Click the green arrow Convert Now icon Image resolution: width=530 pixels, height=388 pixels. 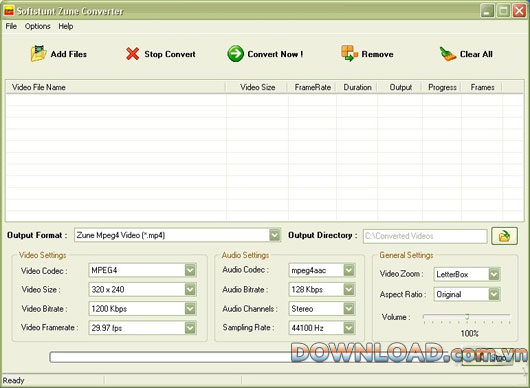coord(235,54)
